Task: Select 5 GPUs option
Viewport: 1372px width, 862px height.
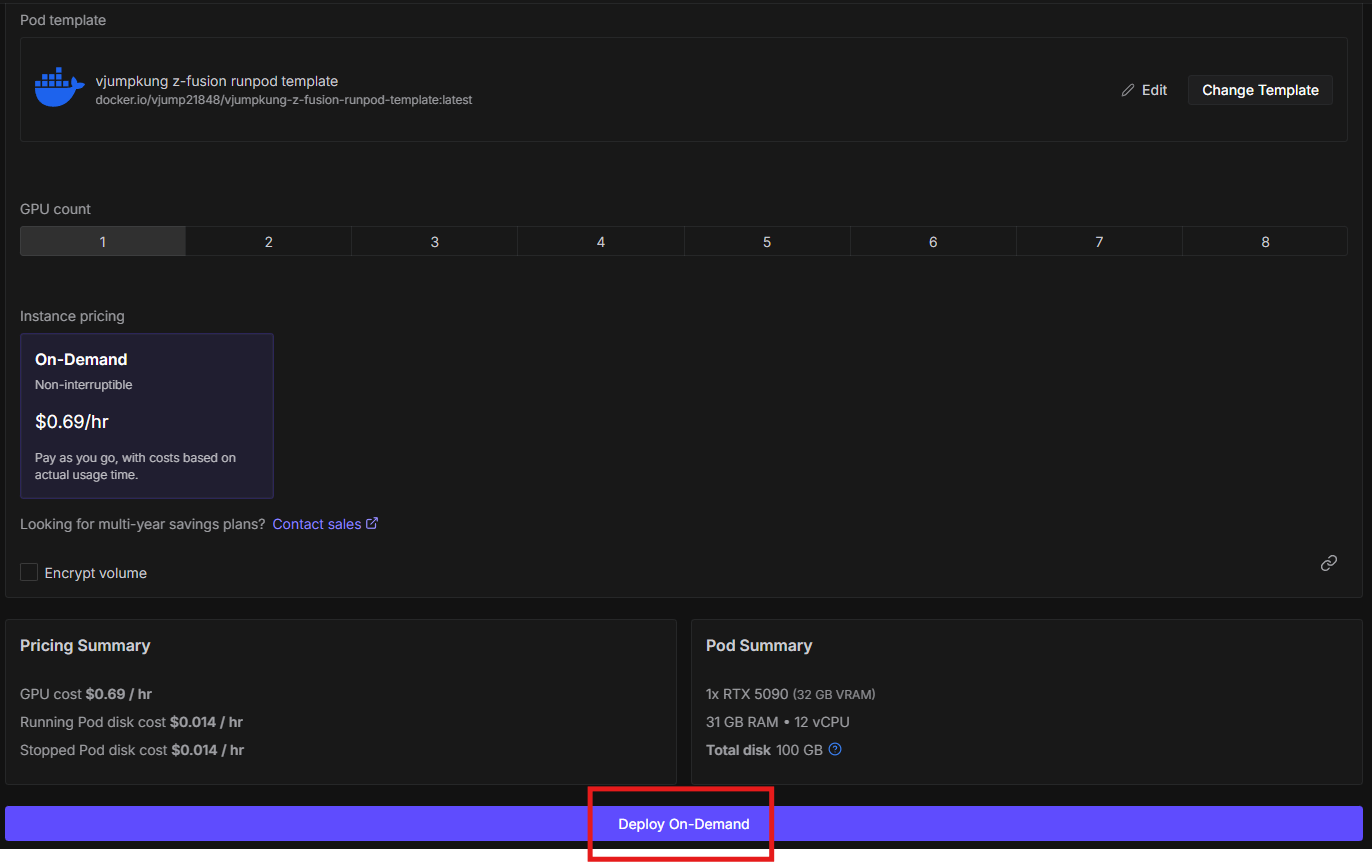Action: (766, 242)
